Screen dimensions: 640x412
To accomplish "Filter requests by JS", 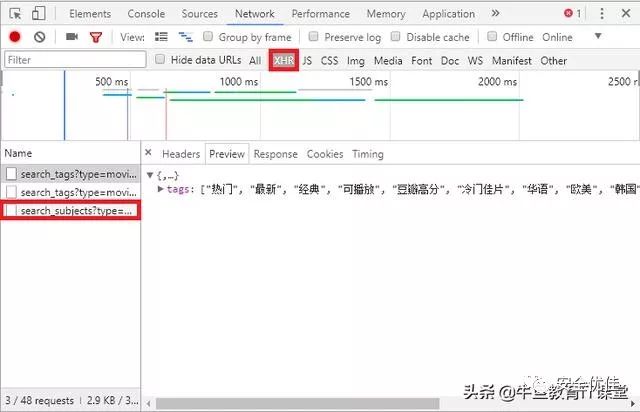I will click(307, 60).
